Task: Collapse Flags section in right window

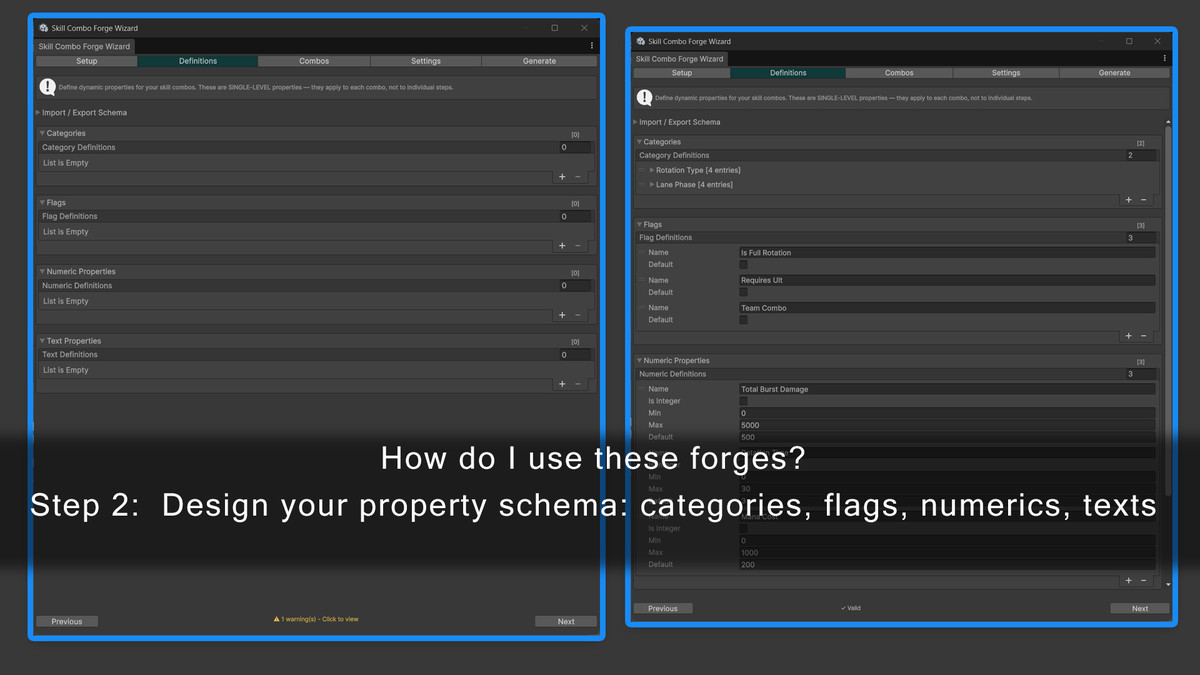Action: pos(639,225)
